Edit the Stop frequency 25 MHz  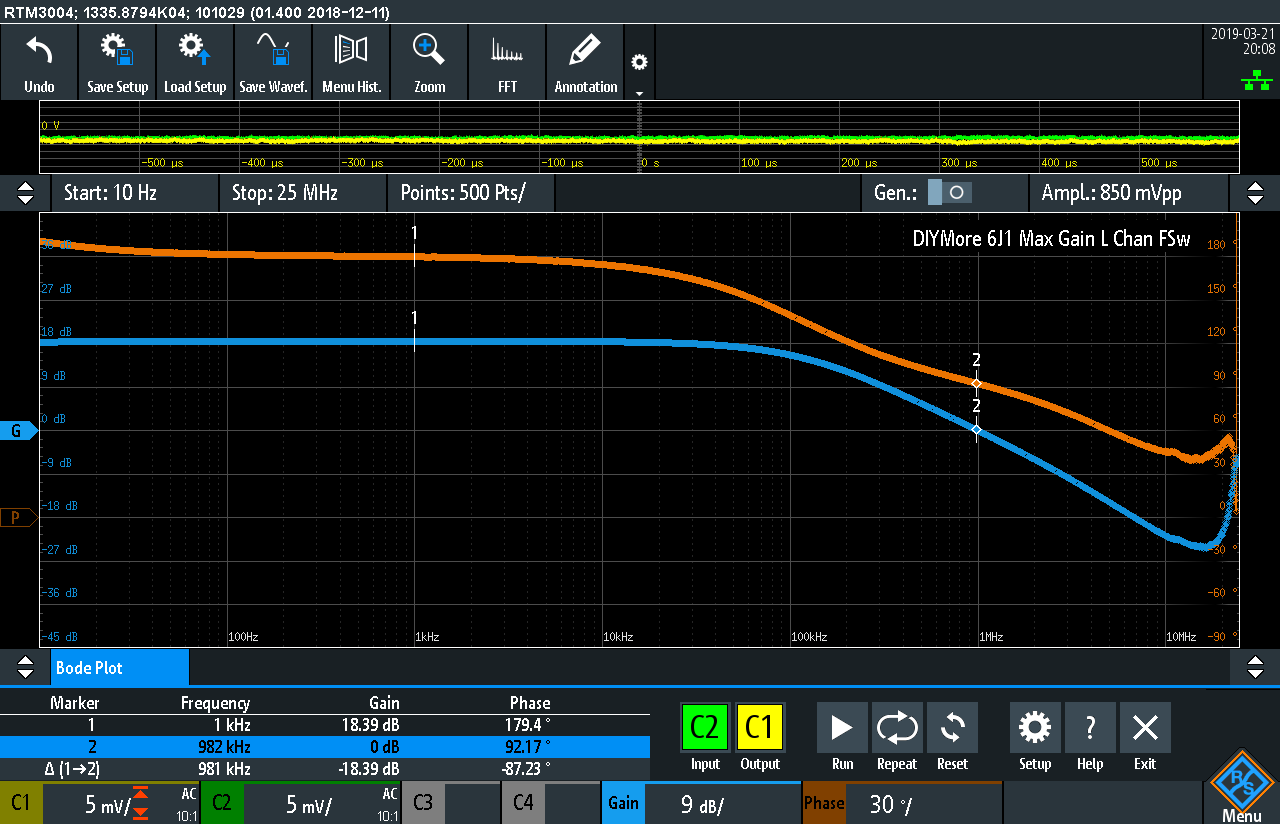(x=302, y=192)
